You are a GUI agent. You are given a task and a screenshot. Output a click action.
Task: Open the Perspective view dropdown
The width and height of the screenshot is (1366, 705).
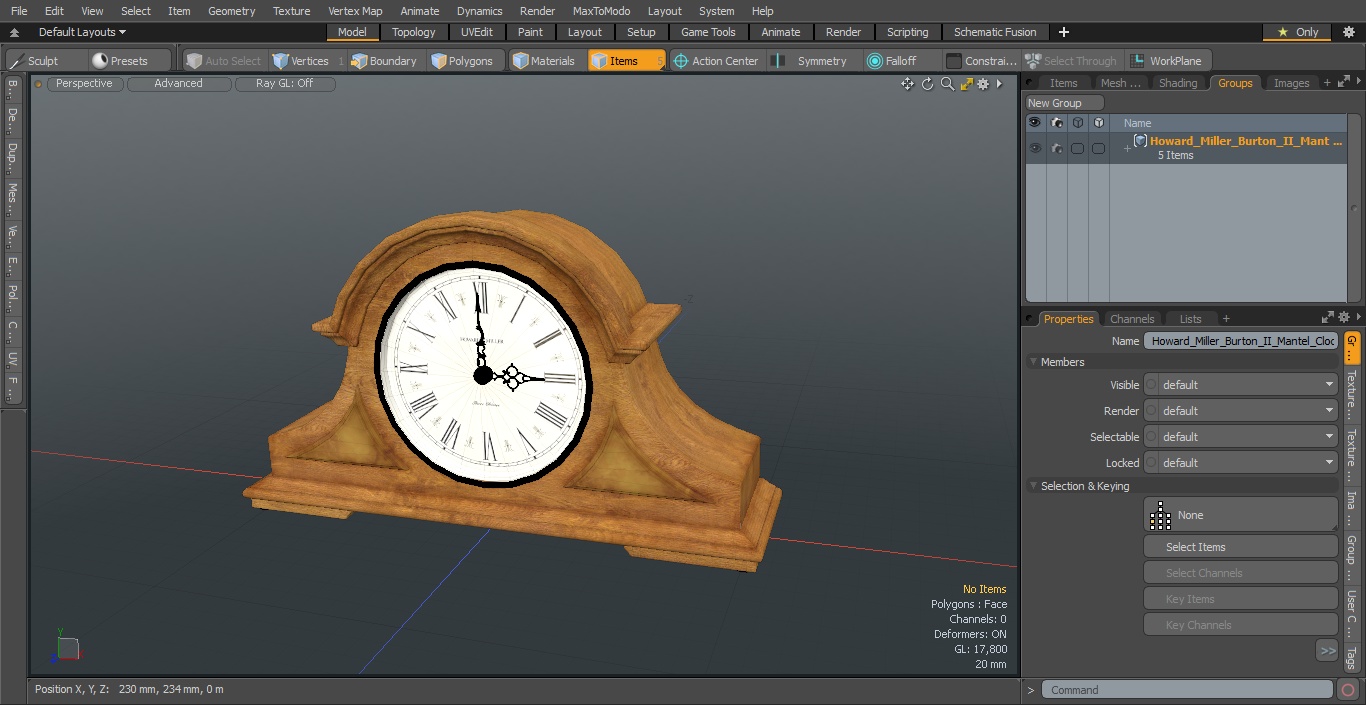click(85, 84)
